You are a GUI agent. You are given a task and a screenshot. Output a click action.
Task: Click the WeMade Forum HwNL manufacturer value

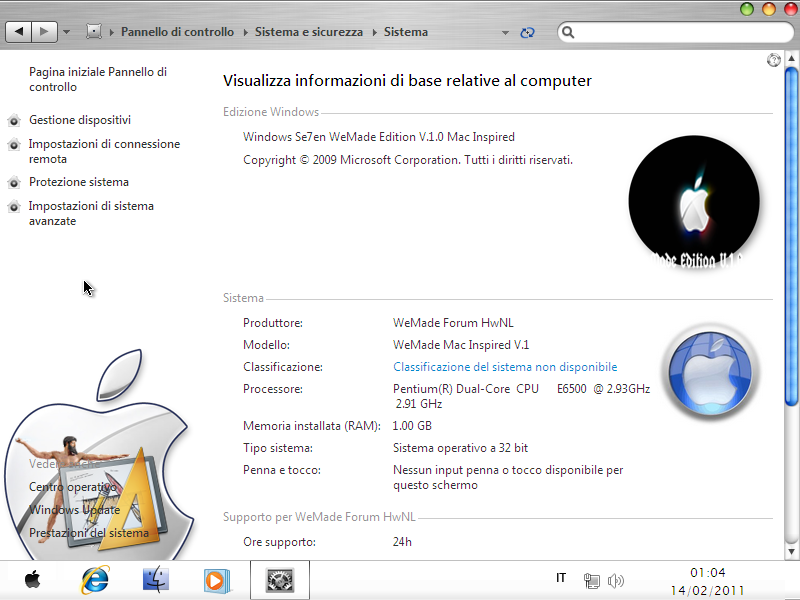453,323
